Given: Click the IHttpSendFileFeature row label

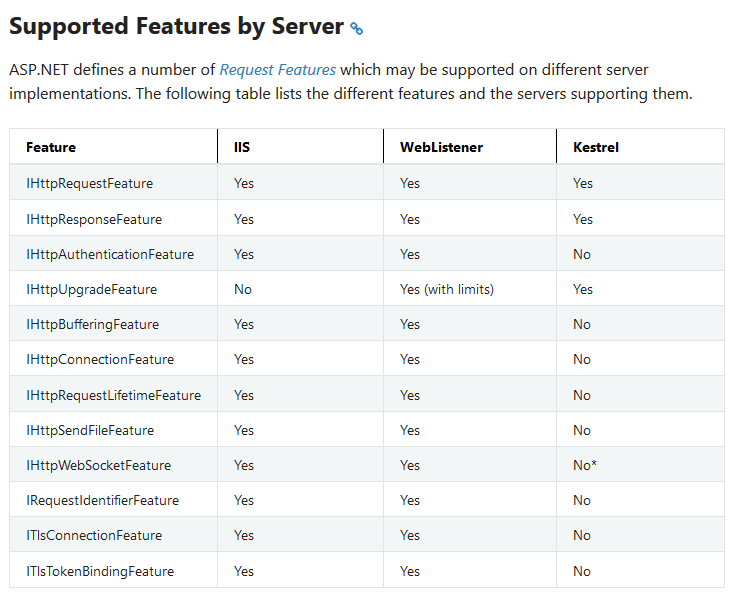Looking at the screenshot, I should [90, 430].
